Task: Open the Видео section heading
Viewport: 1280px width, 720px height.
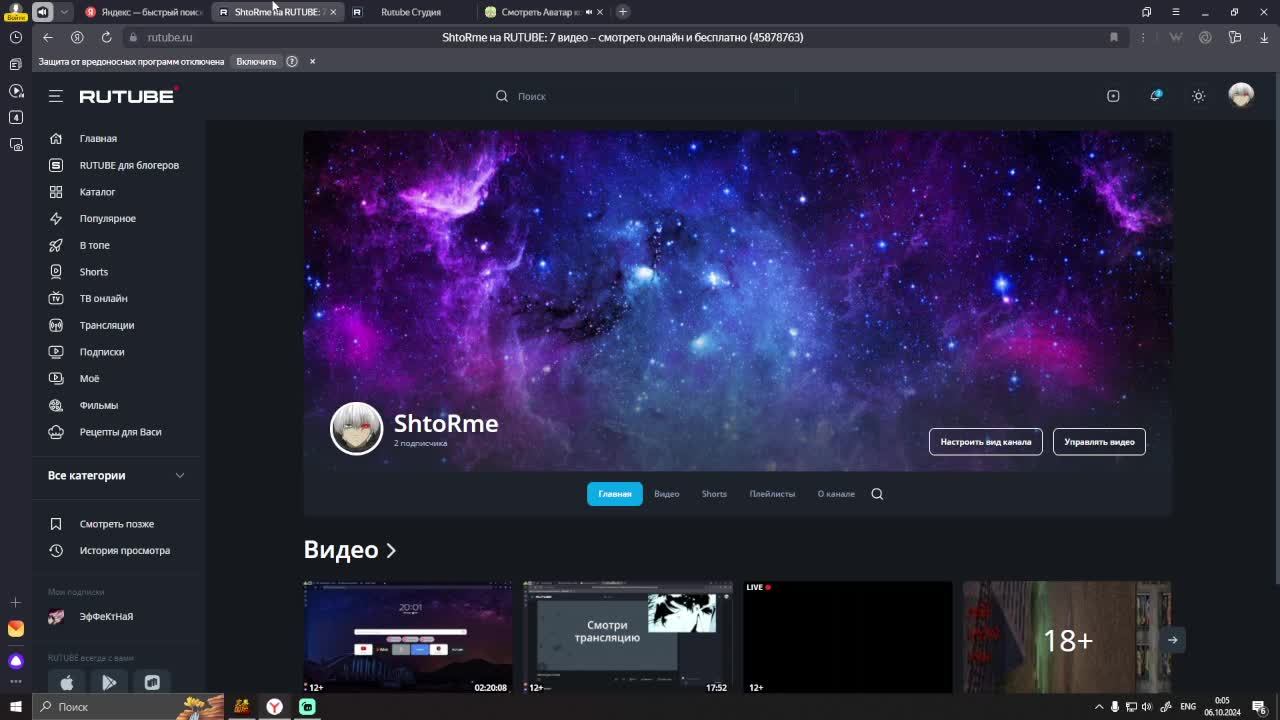Action: (350, 550)
